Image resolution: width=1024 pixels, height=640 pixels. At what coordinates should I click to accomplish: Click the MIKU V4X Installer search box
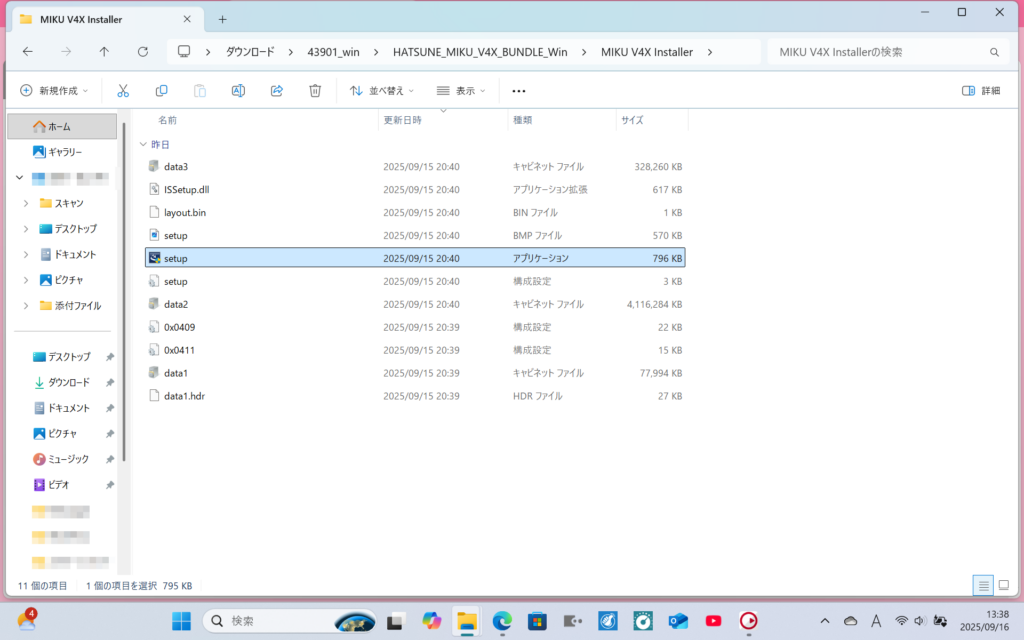pos(880,52)
